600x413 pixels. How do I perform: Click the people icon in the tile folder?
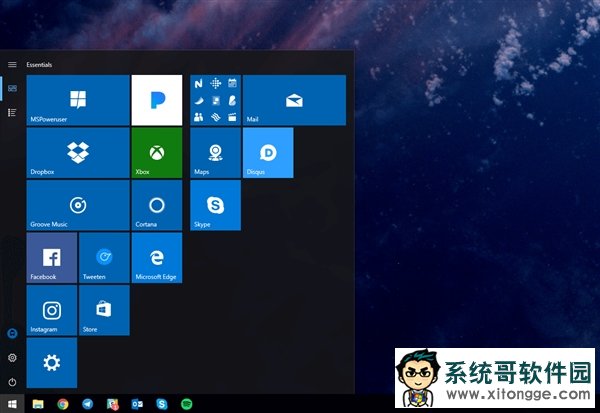(x=198, y=117)
